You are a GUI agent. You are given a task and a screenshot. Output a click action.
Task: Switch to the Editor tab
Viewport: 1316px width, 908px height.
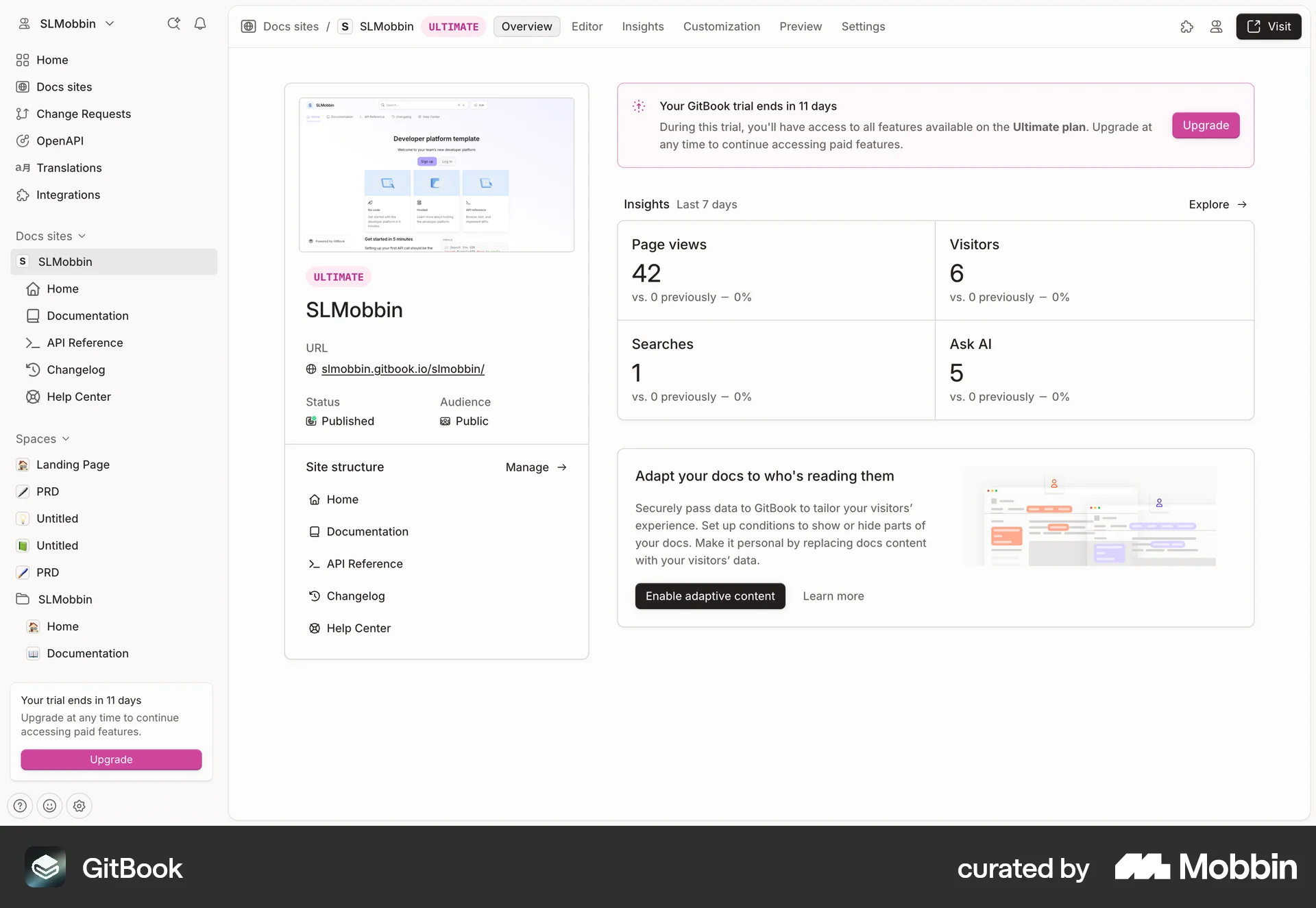[x=587, y=27]
